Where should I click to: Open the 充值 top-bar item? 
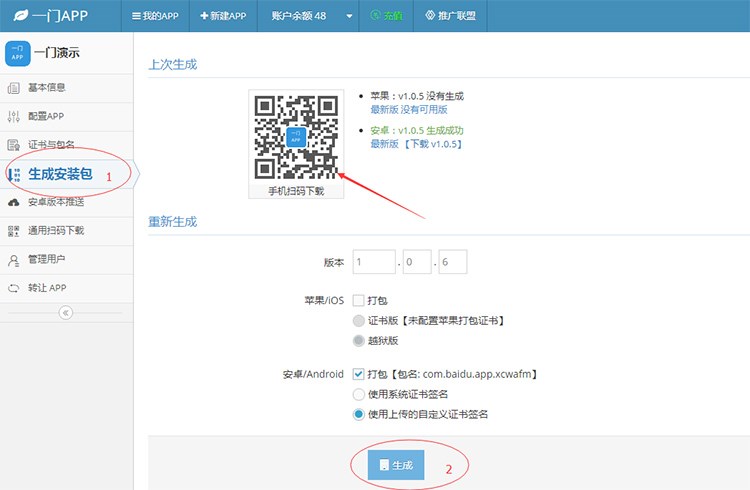point(386,16)
